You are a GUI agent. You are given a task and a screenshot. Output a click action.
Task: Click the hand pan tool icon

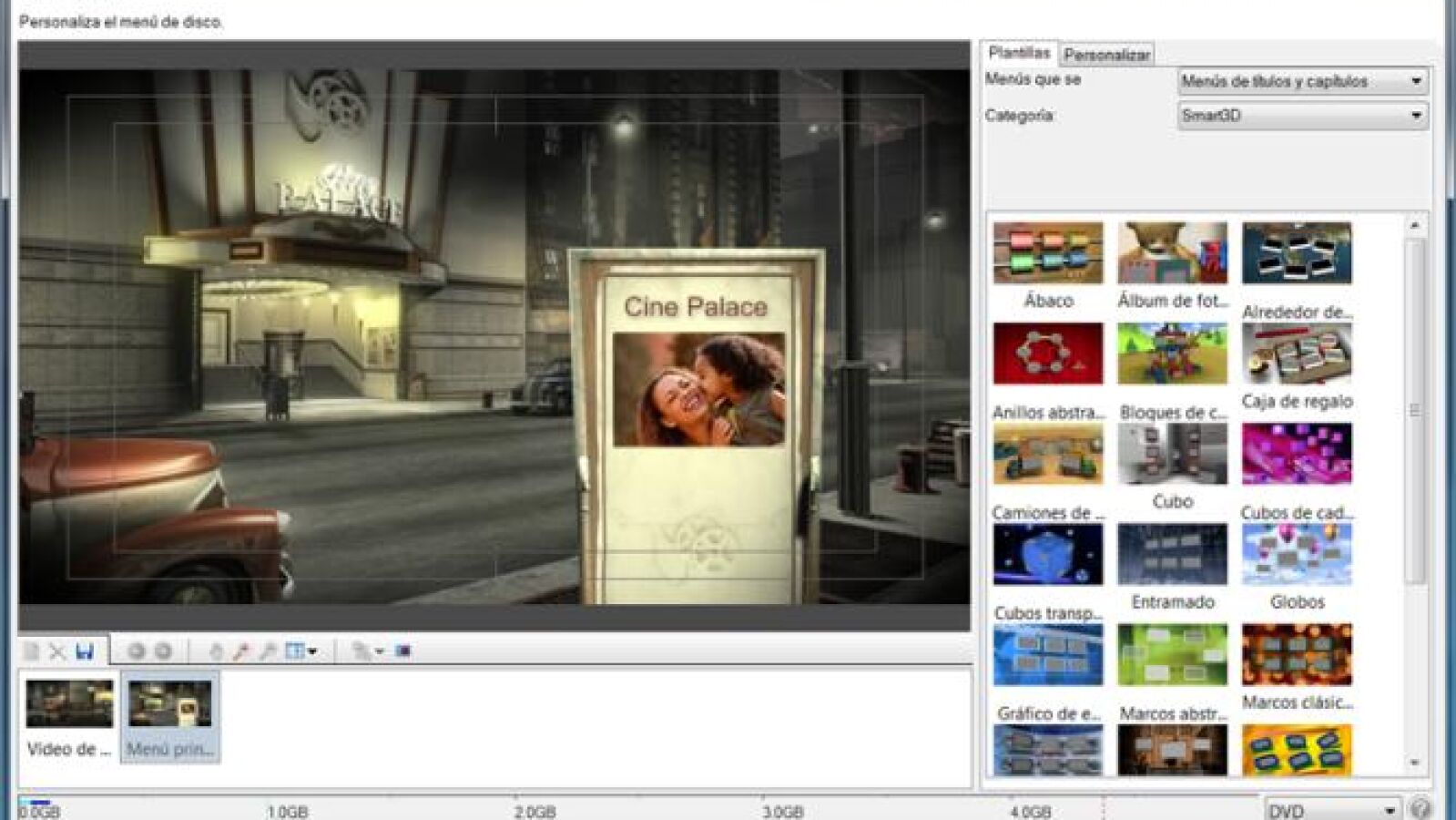point(216,651)
